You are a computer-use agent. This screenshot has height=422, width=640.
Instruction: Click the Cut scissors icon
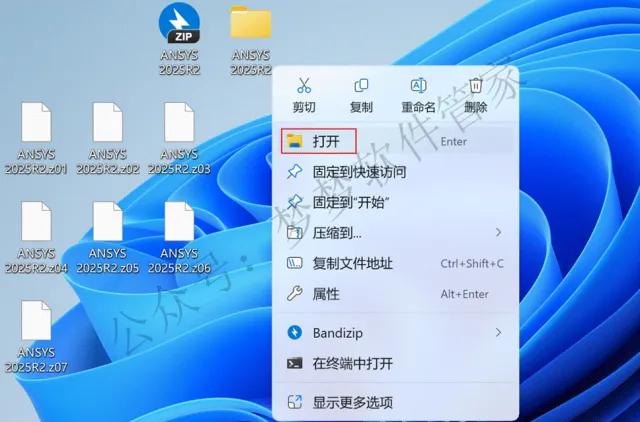point(304,86)
